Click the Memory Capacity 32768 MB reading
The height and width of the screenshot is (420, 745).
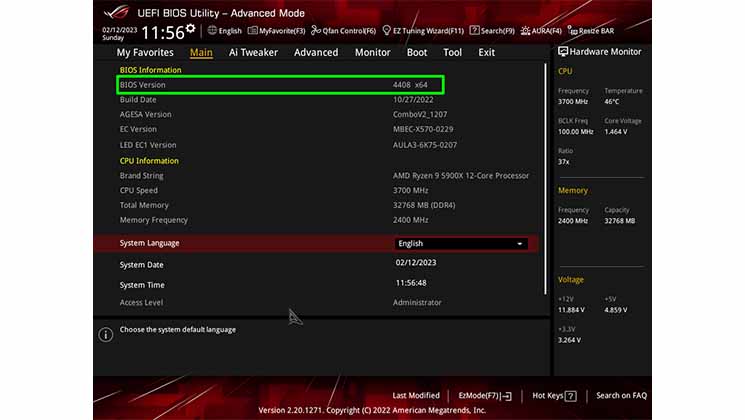click(x=620, y=220)
